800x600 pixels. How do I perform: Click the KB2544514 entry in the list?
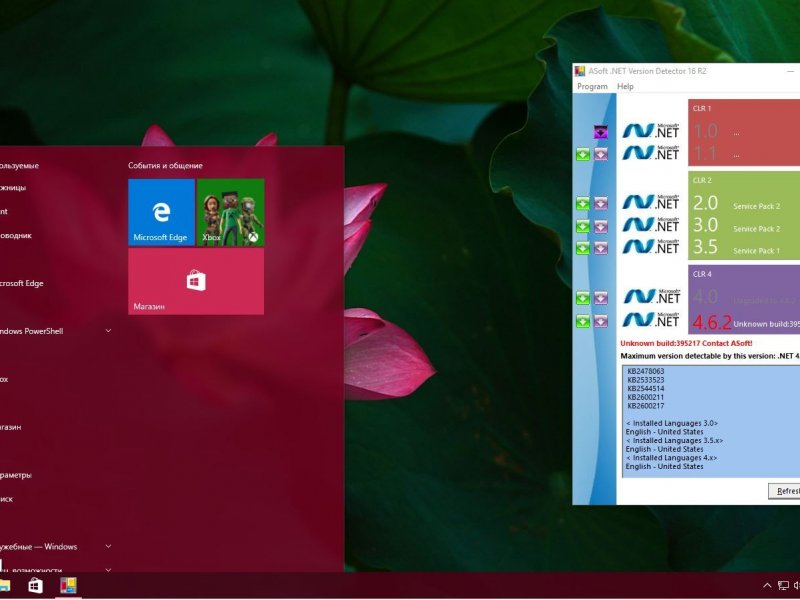click(645, 389)
